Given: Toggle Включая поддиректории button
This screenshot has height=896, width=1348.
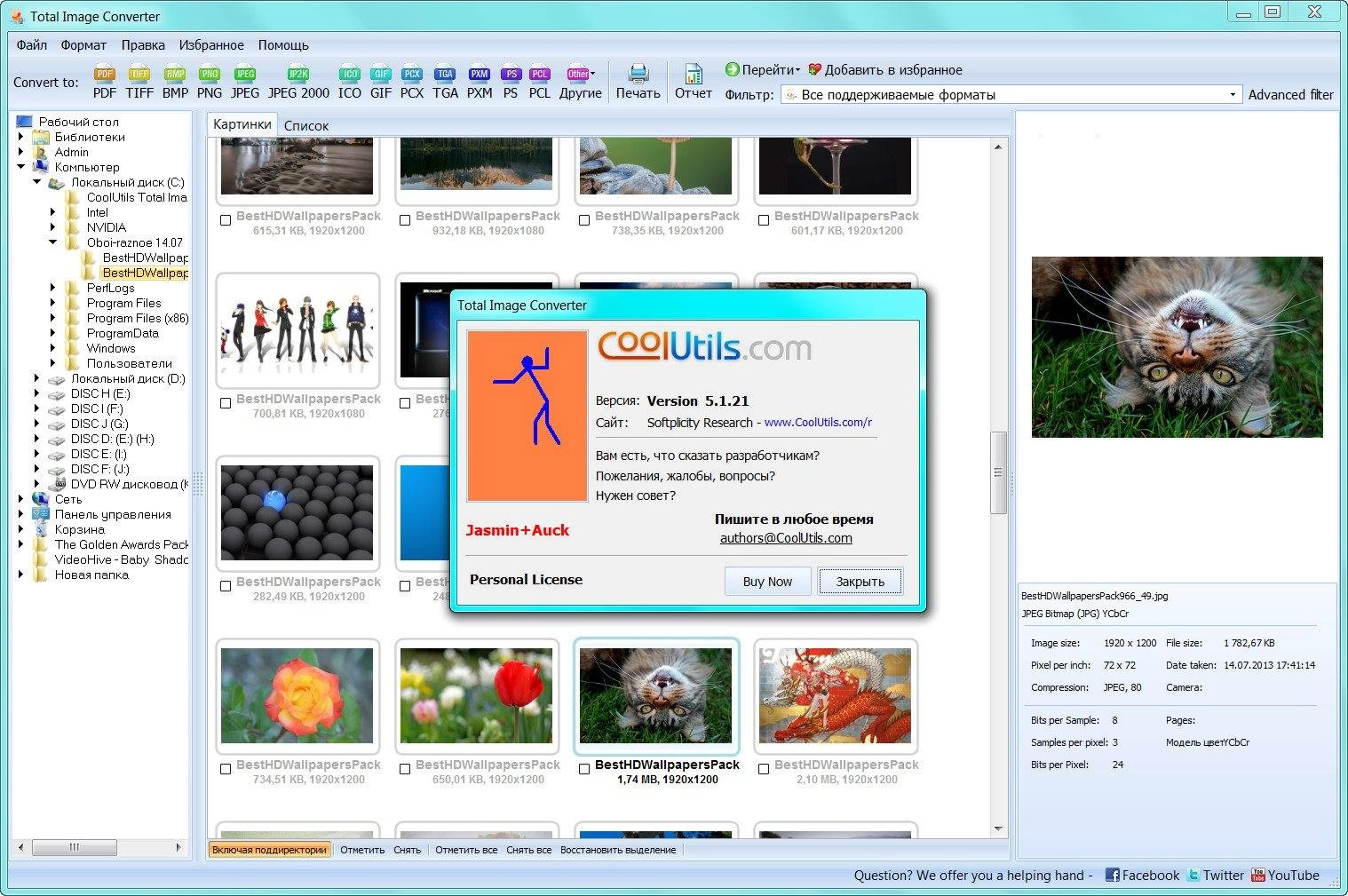Looking at the screenshot, I should point(269,850).
